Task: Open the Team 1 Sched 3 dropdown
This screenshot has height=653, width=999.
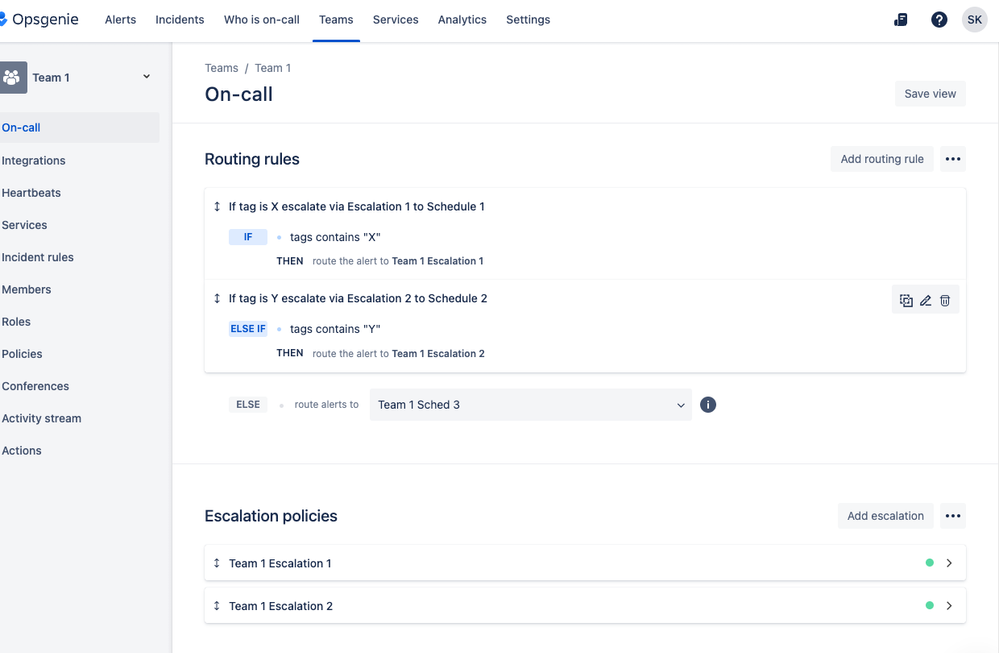Action: [x=530, y=405]
